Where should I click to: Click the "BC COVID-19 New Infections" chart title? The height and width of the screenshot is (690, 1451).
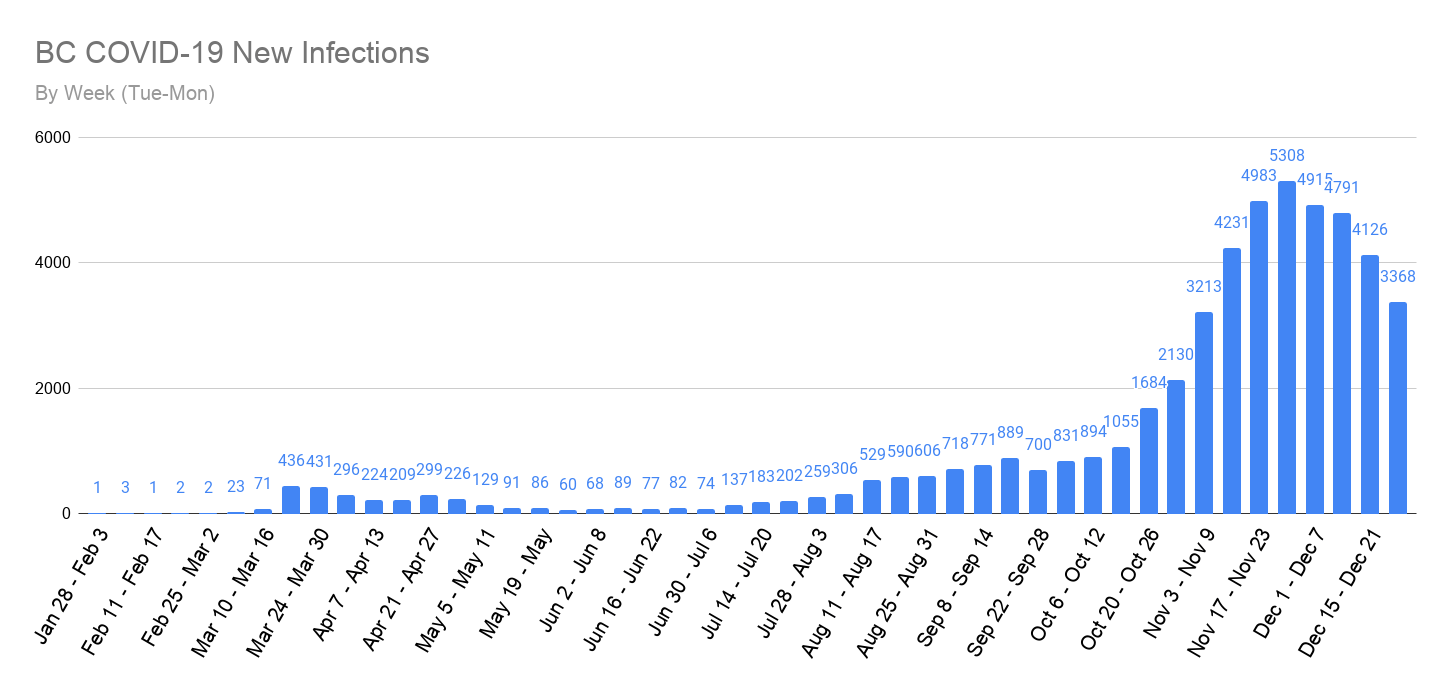[x=232, y=53]
